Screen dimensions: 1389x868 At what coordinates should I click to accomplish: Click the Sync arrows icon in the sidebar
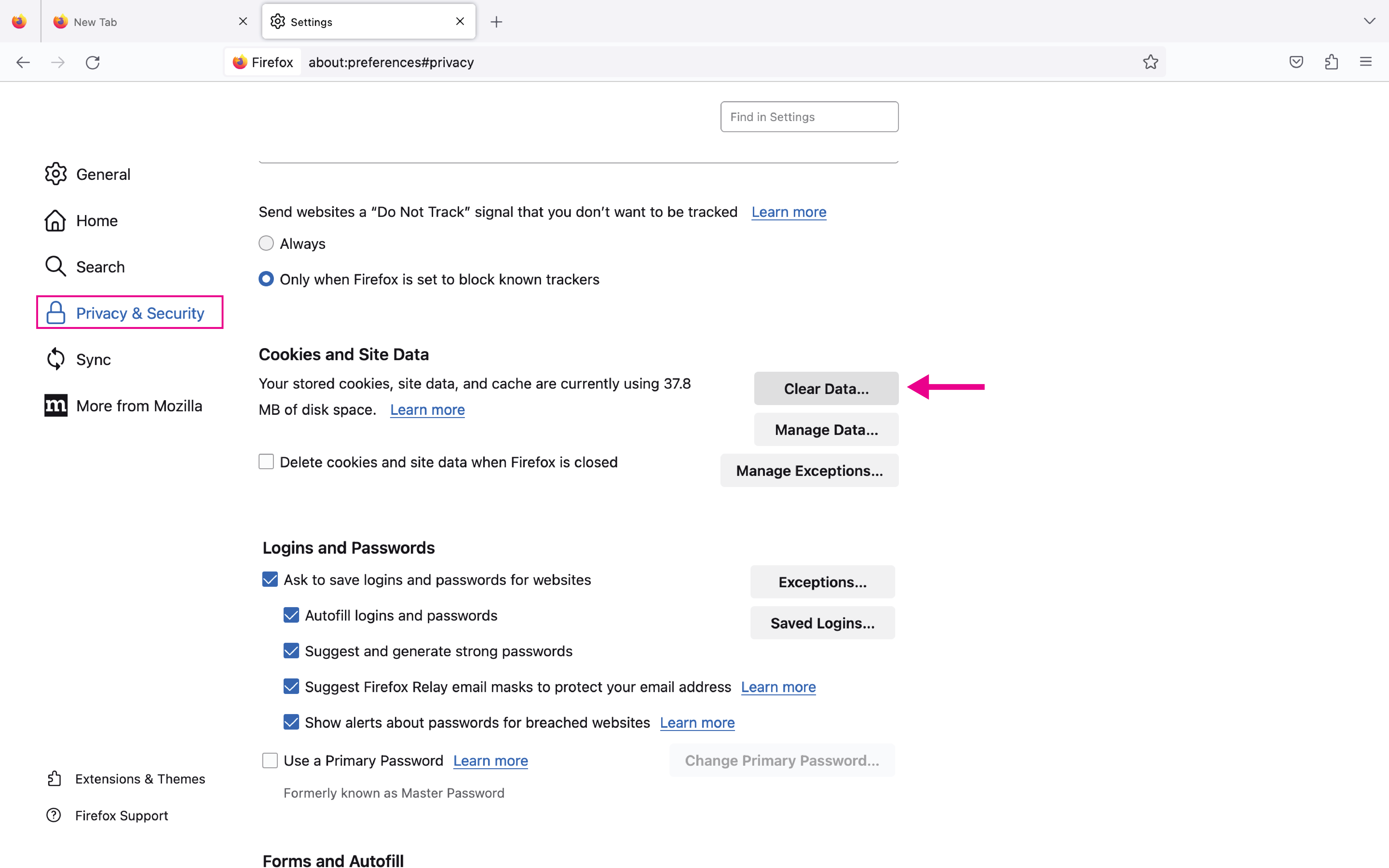(56, 359)
